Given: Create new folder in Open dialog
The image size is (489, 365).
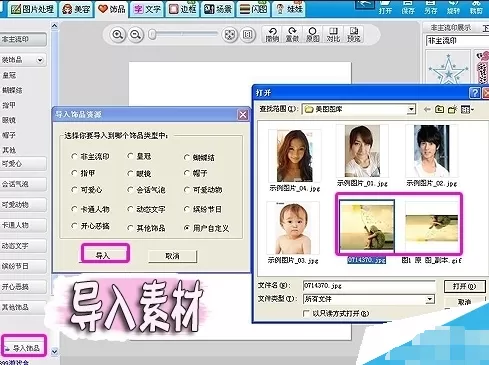Looking at the screenshot, I should pyautogui.click(x=452, y=109).
